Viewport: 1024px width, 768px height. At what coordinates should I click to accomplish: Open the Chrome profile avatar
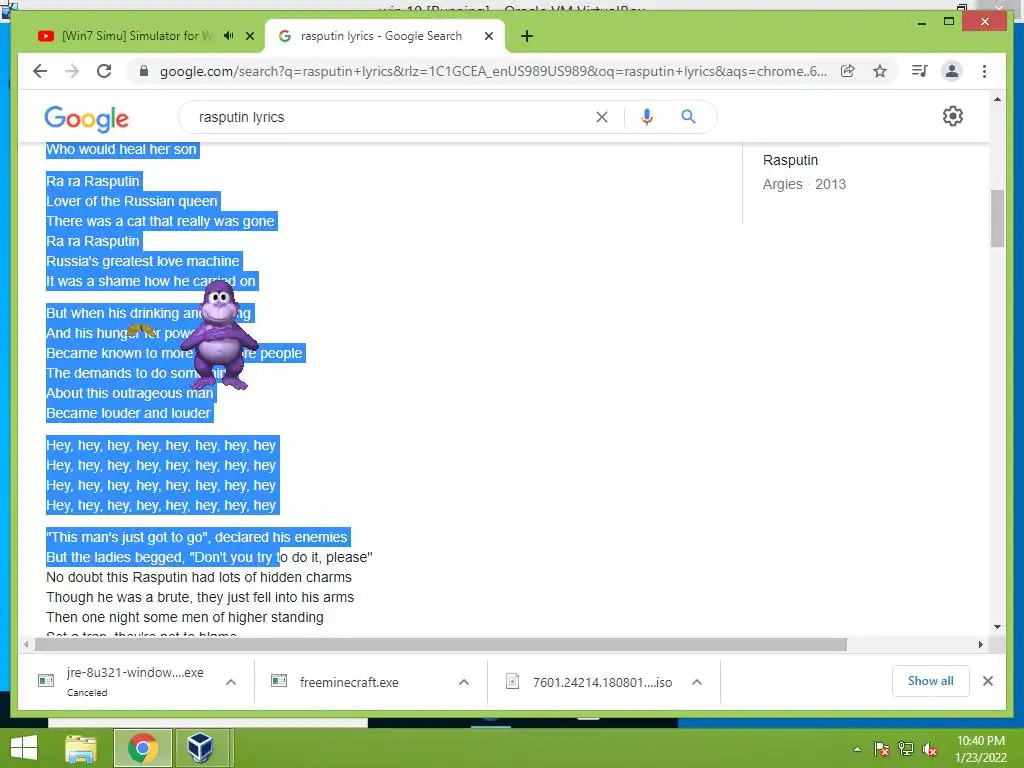click(952, 71)
